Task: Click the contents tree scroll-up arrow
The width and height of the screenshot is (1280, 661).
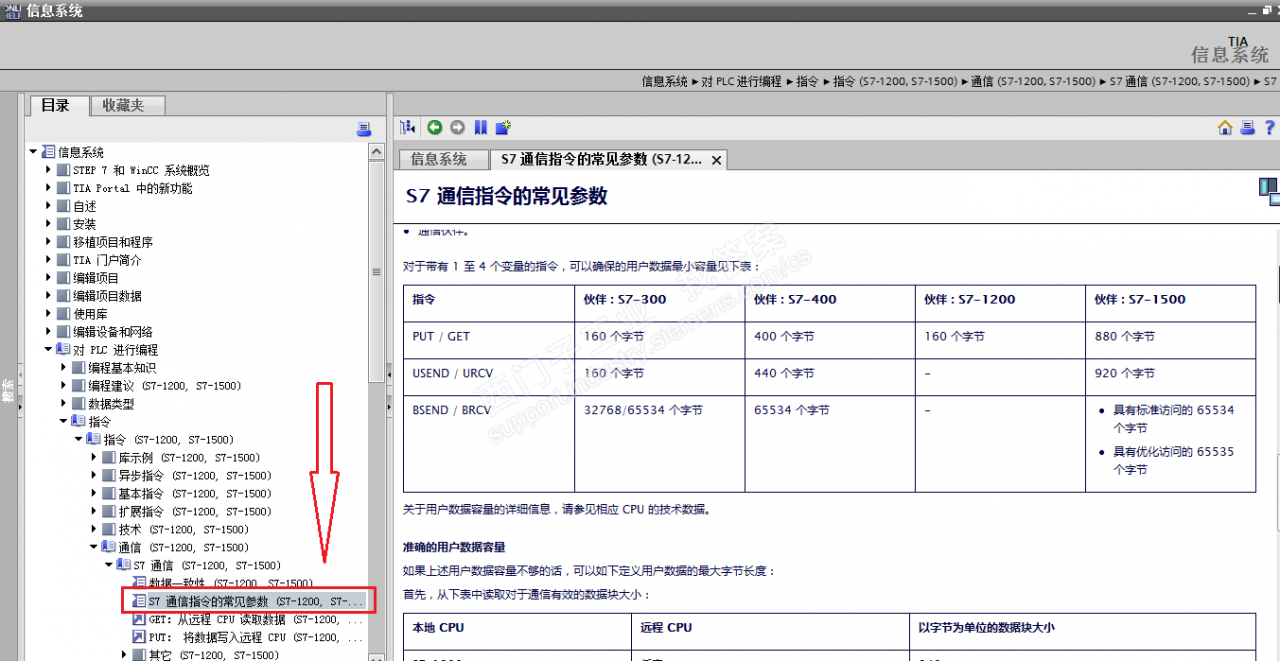Action: pos(376,153)
